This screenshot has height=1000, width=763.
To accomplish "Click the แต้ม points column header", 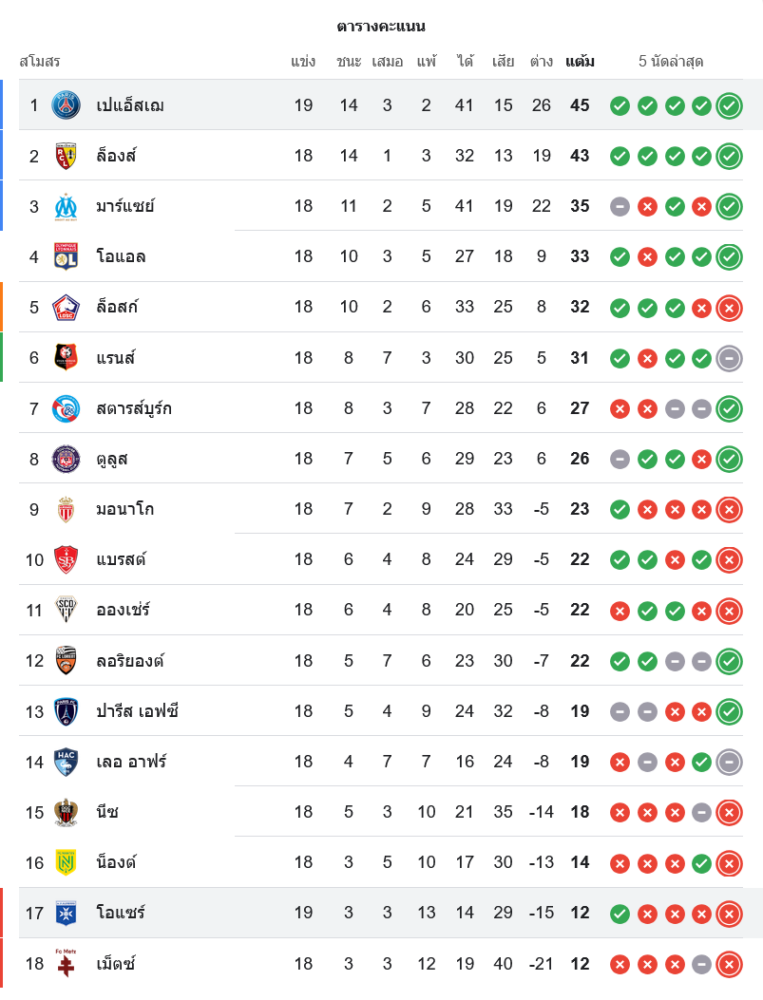I will [580, 62].
